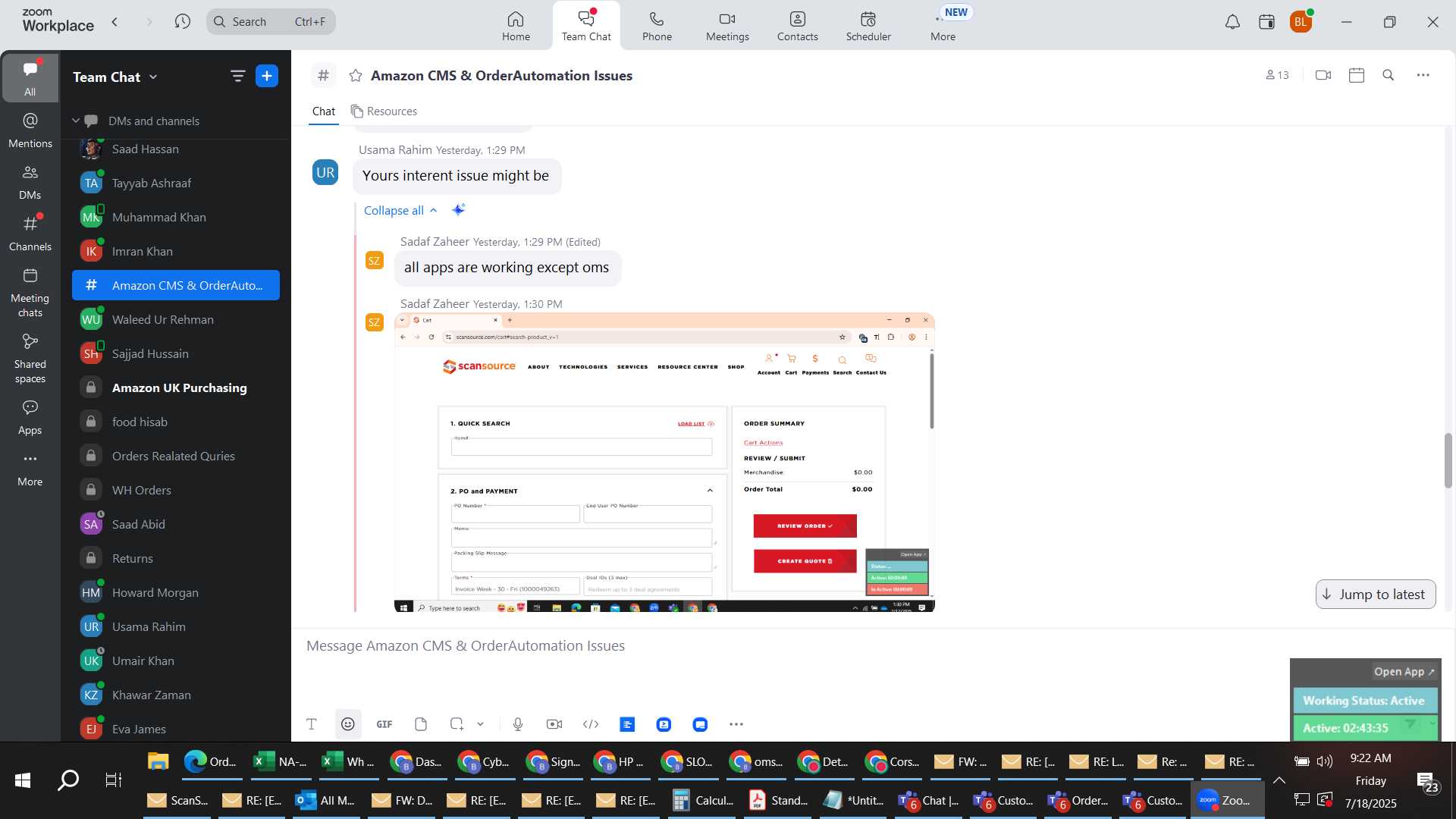Expand screenshot options dropdown arrow

[480, 724]
